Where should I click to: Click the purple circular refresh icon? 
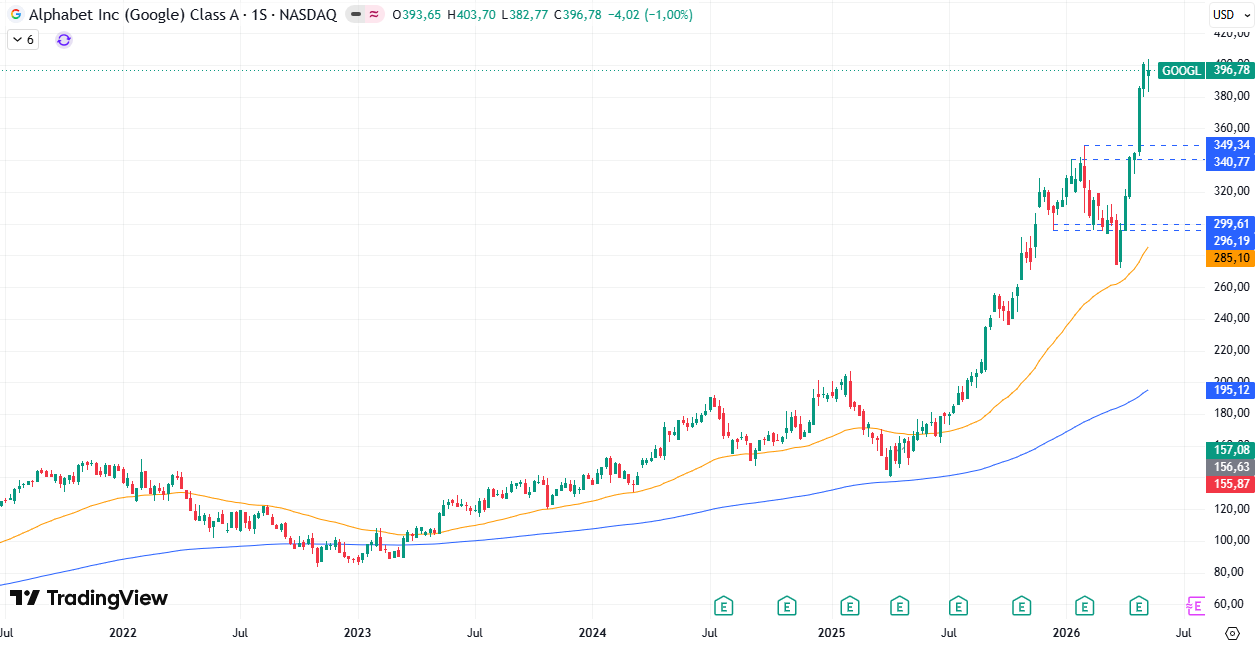click(64, 40)
